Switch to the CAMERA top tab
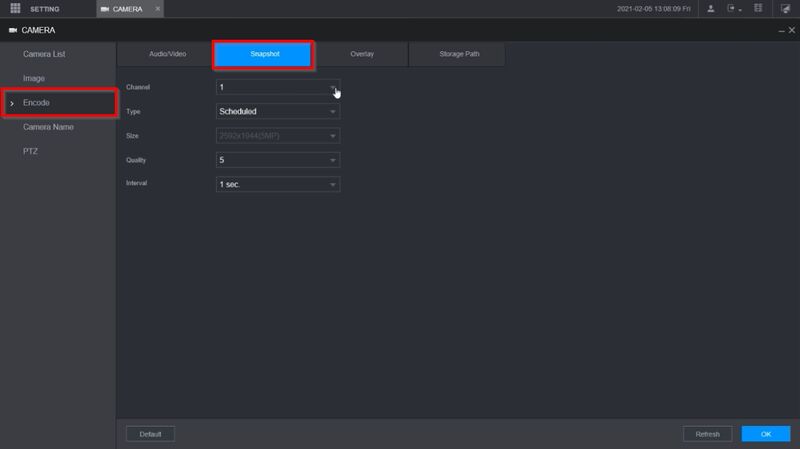 (130, 9)
